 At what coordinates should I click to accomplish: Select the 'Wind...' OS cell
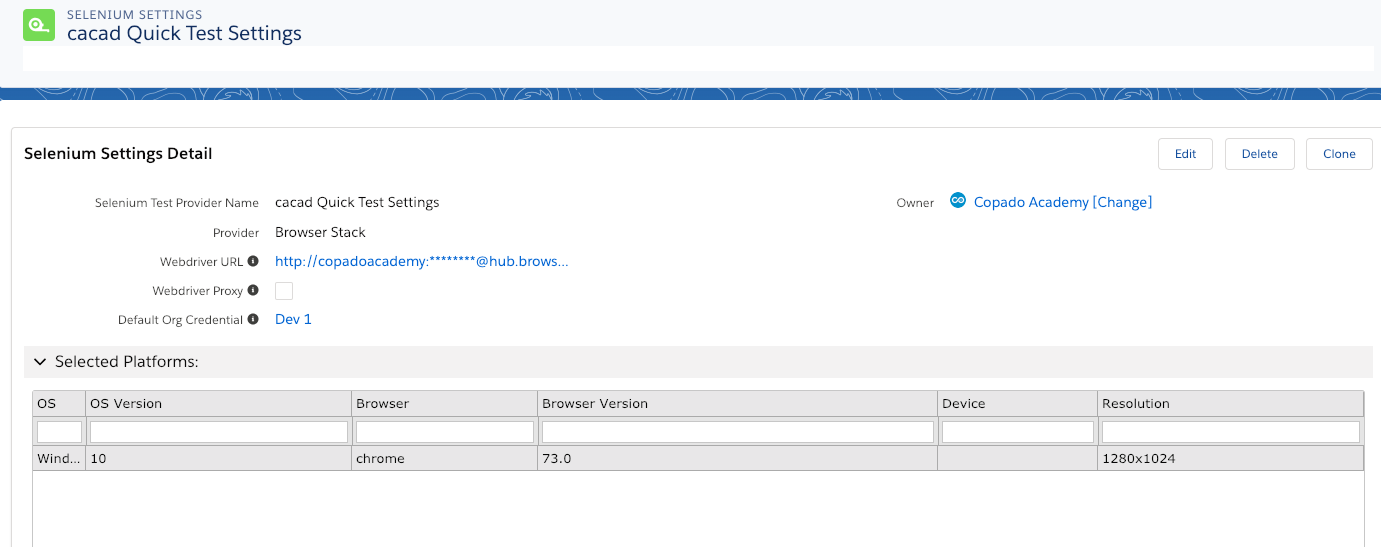pyautogui.click(x=59, y=458)
